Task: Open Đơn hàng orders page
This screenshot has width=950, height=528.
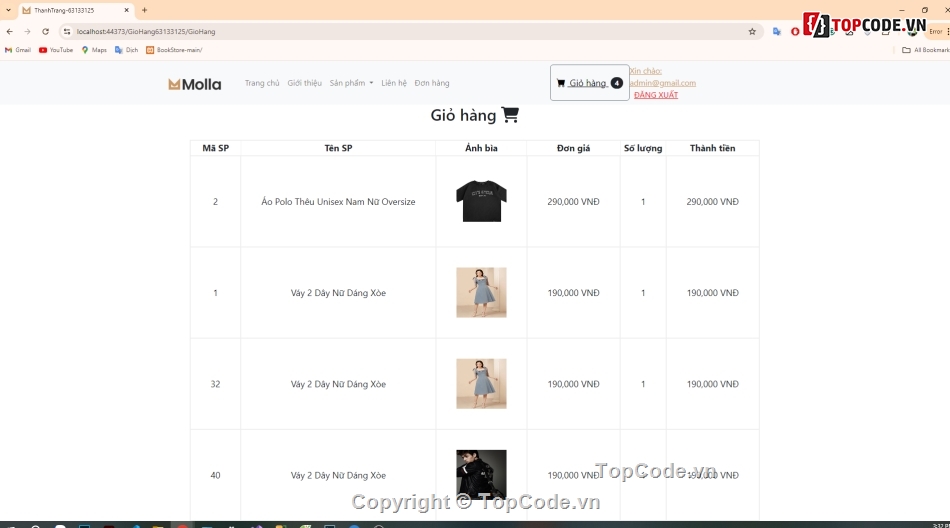Action: [x=432, y=83]
